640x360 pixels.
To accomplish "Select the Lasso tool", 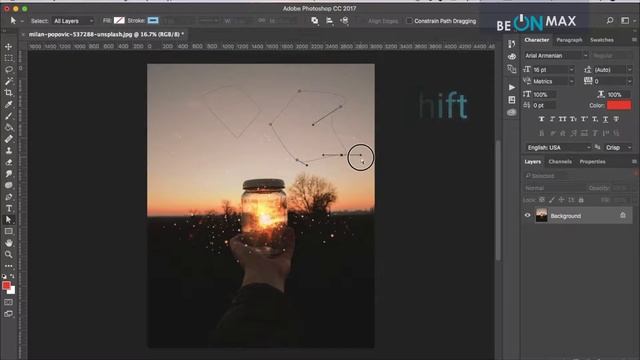I will [x=8, y=70].
